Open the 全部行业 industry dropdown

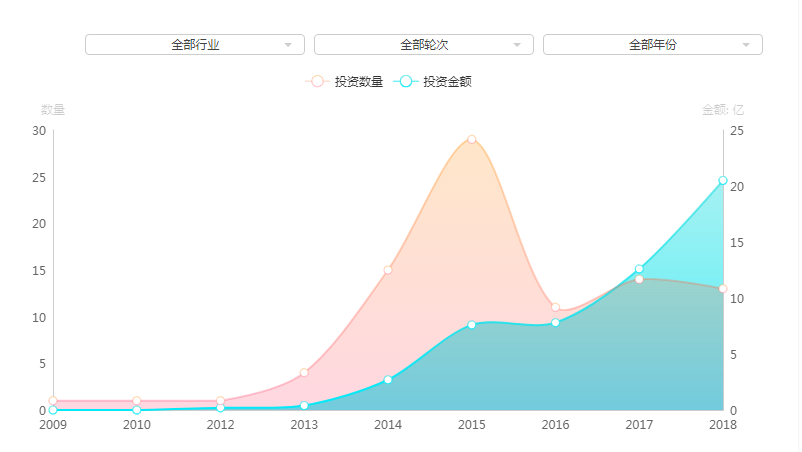coord(195,44)
